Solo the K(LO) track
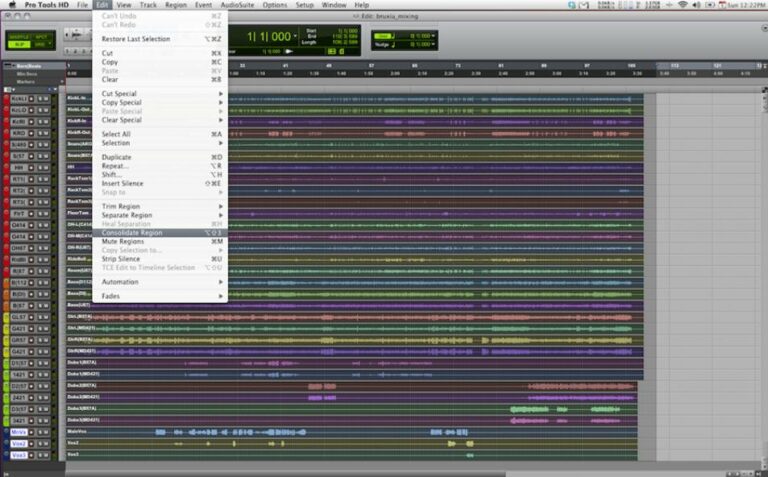 coord(40,110)
